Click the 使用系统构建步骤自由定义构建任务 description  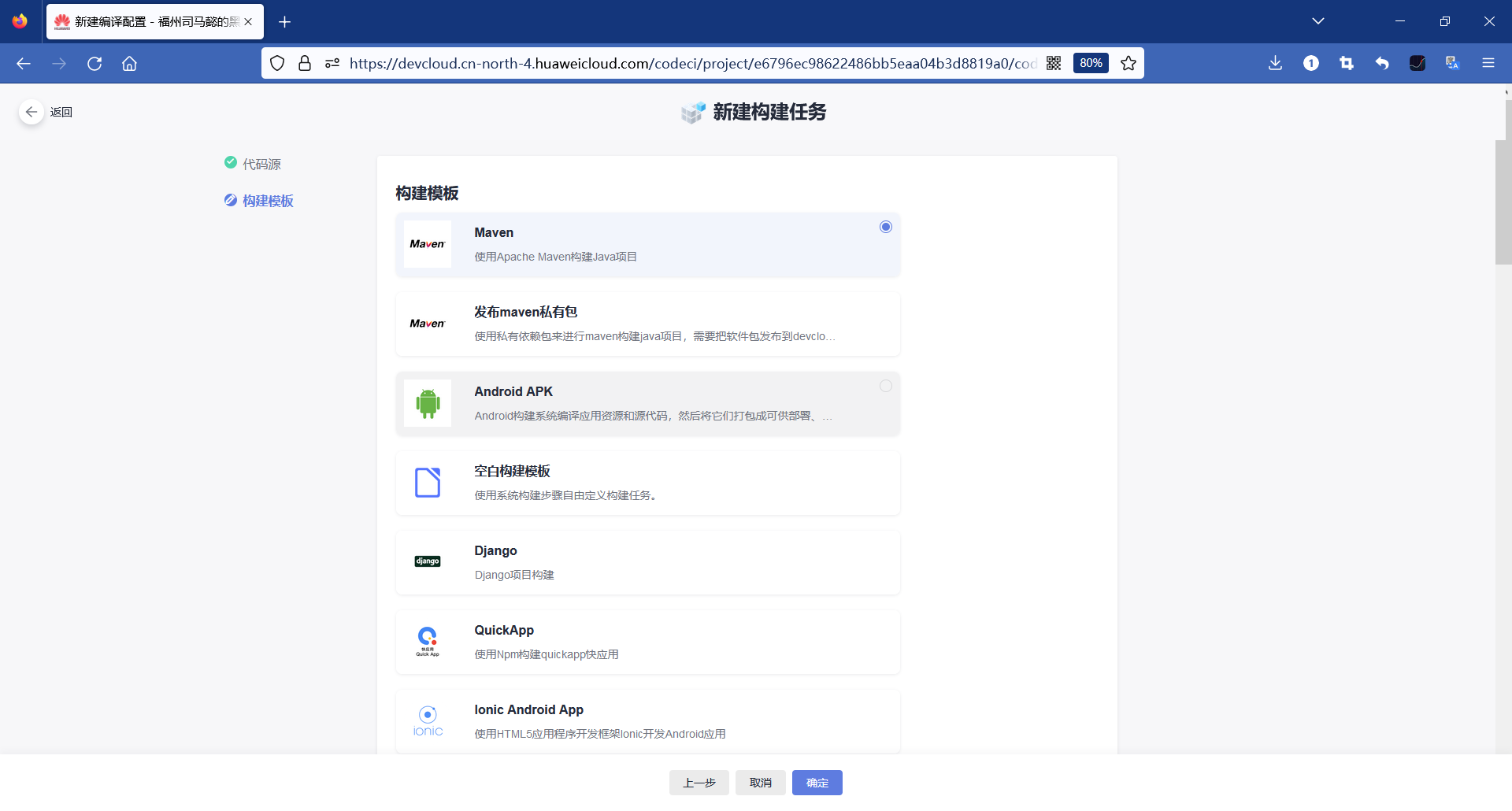(x=565, y=495)
